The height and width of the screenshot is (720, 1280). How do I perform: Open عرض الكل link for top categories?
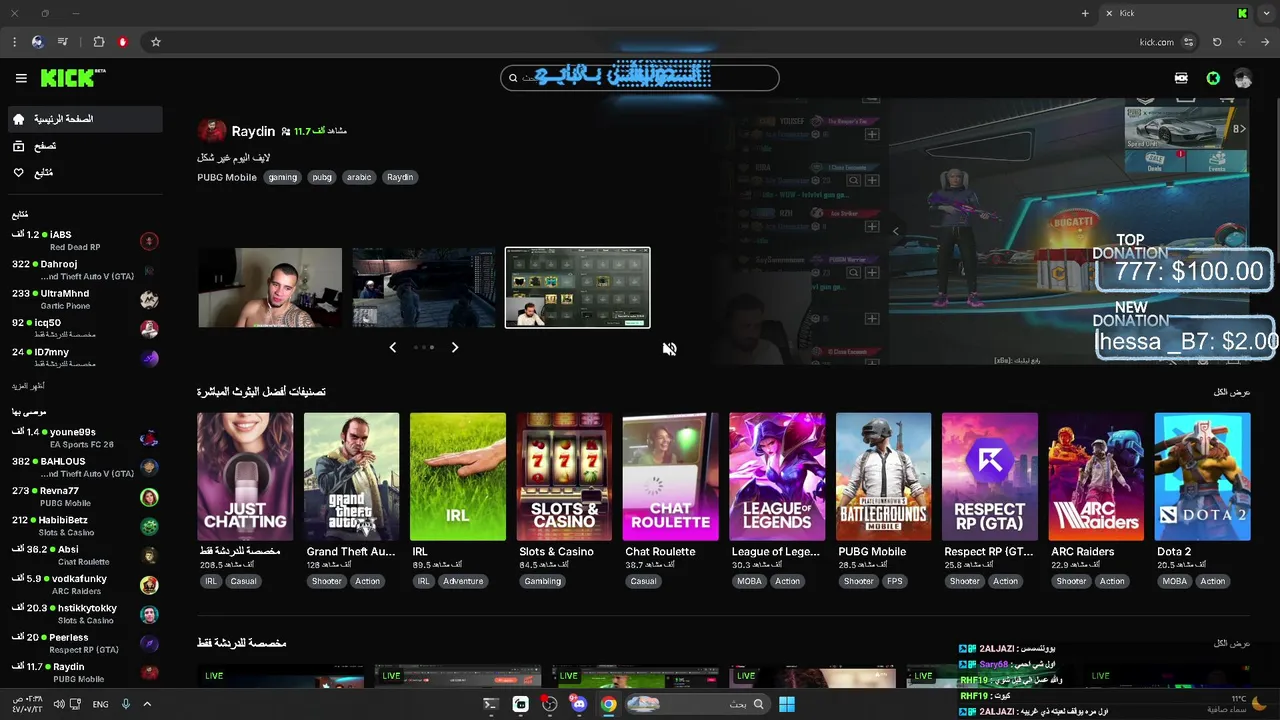pyautogui.click(x=1232, y=392)
